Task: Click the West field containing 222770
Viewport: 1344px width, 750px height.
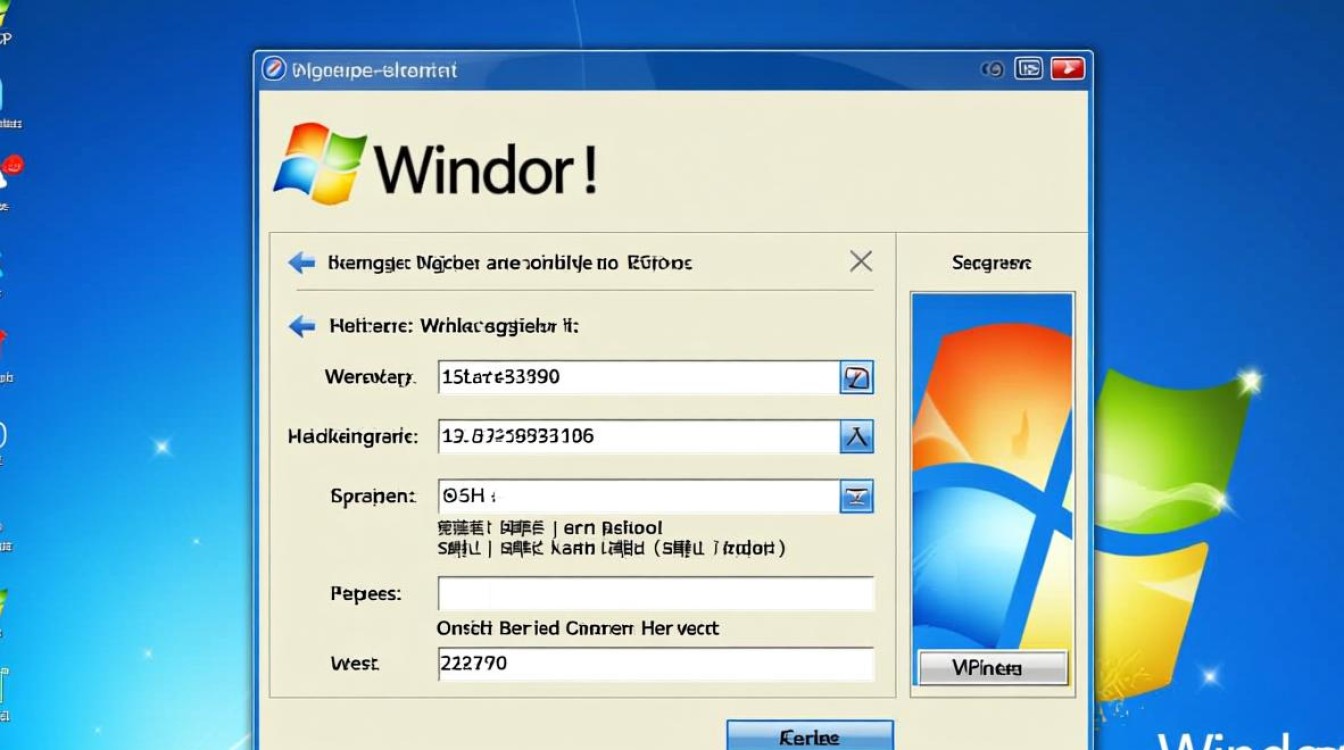Action: [655, 663]
